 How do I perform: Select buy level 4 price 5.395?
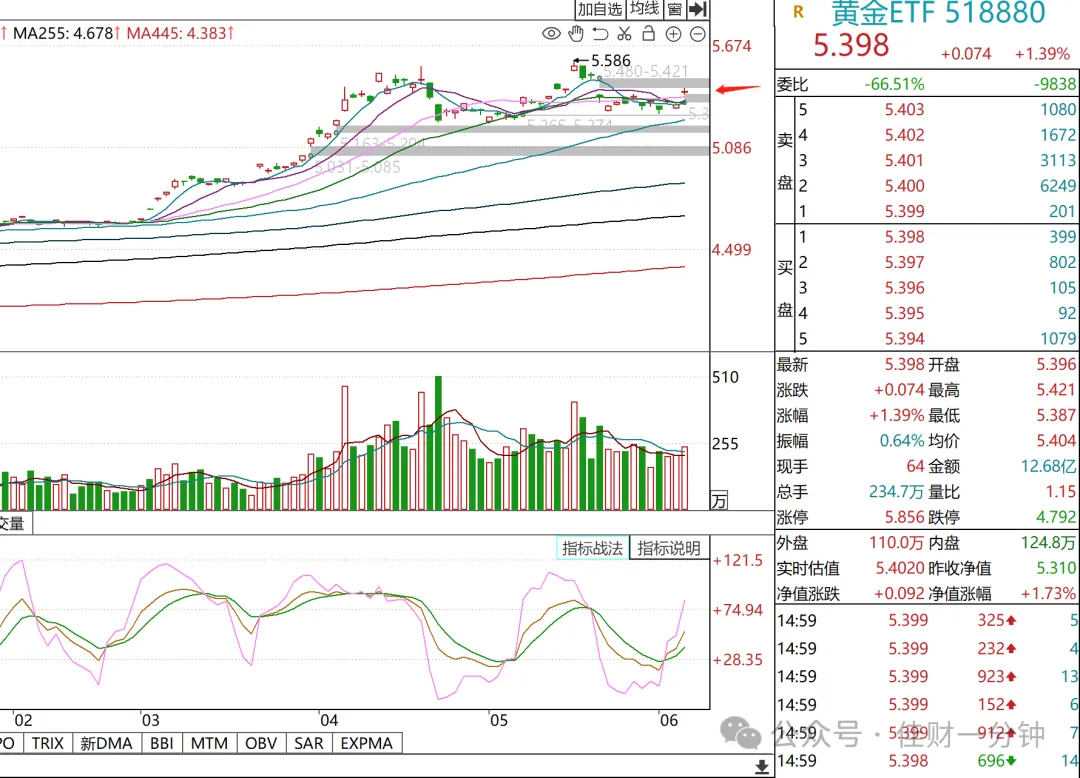(904, 313)
